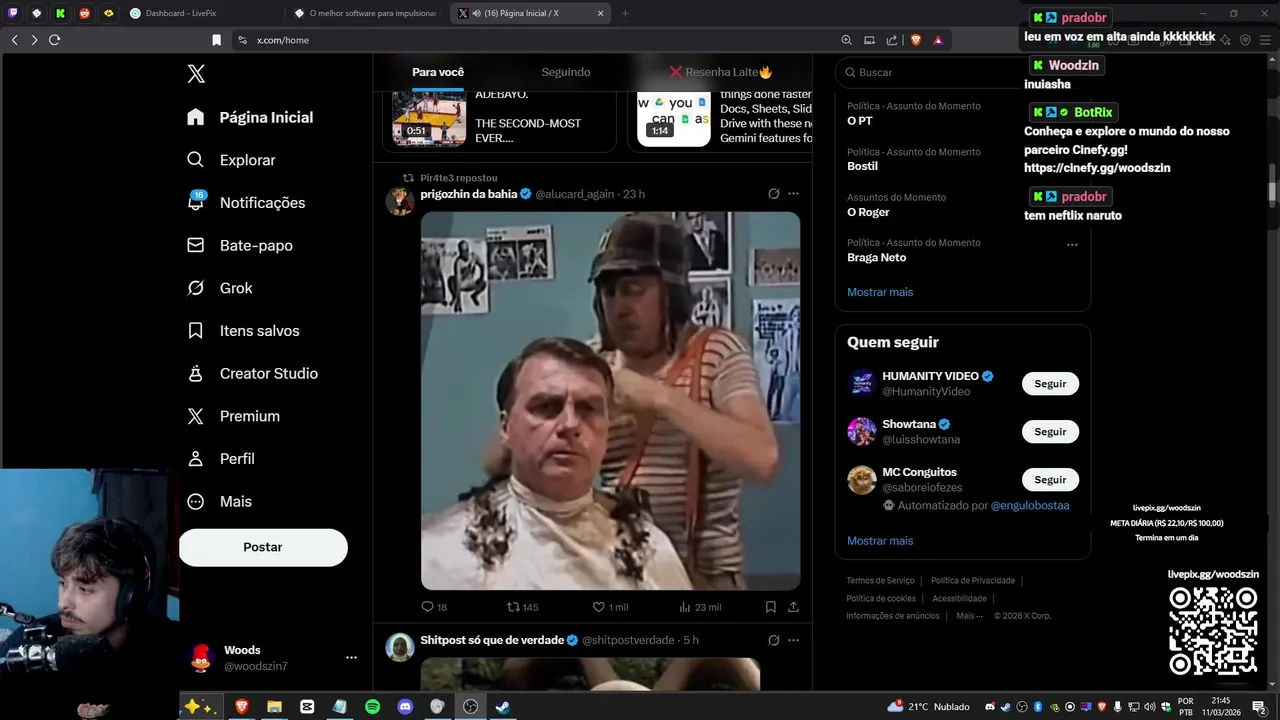
Task: Open Termos de Serviço footer link
Action: (x=880, y=581)
